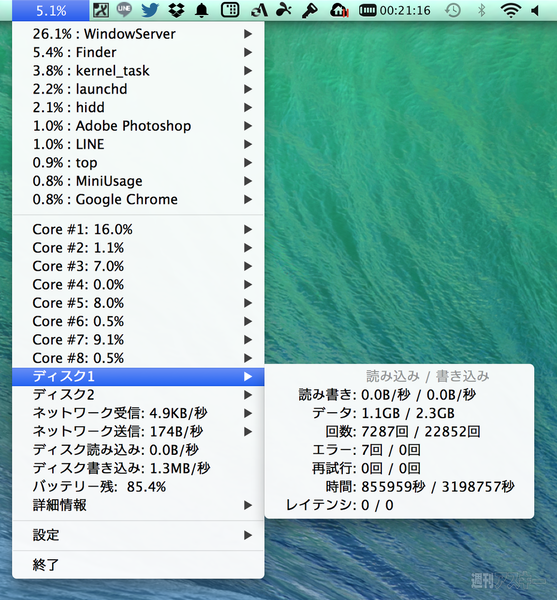Screen dimensions: 557x600
Task: Click the rounded square dots menu bar icon
Action: (230, 10)
